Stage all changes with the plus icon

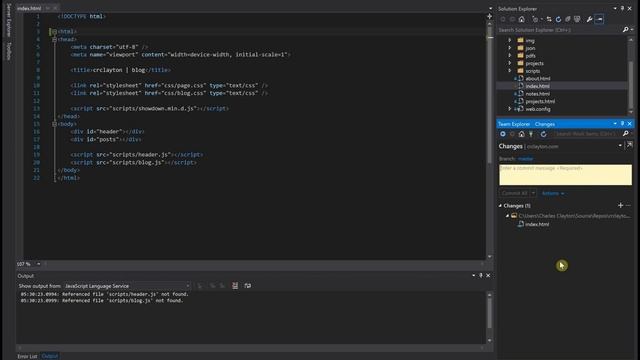point(620,205)
